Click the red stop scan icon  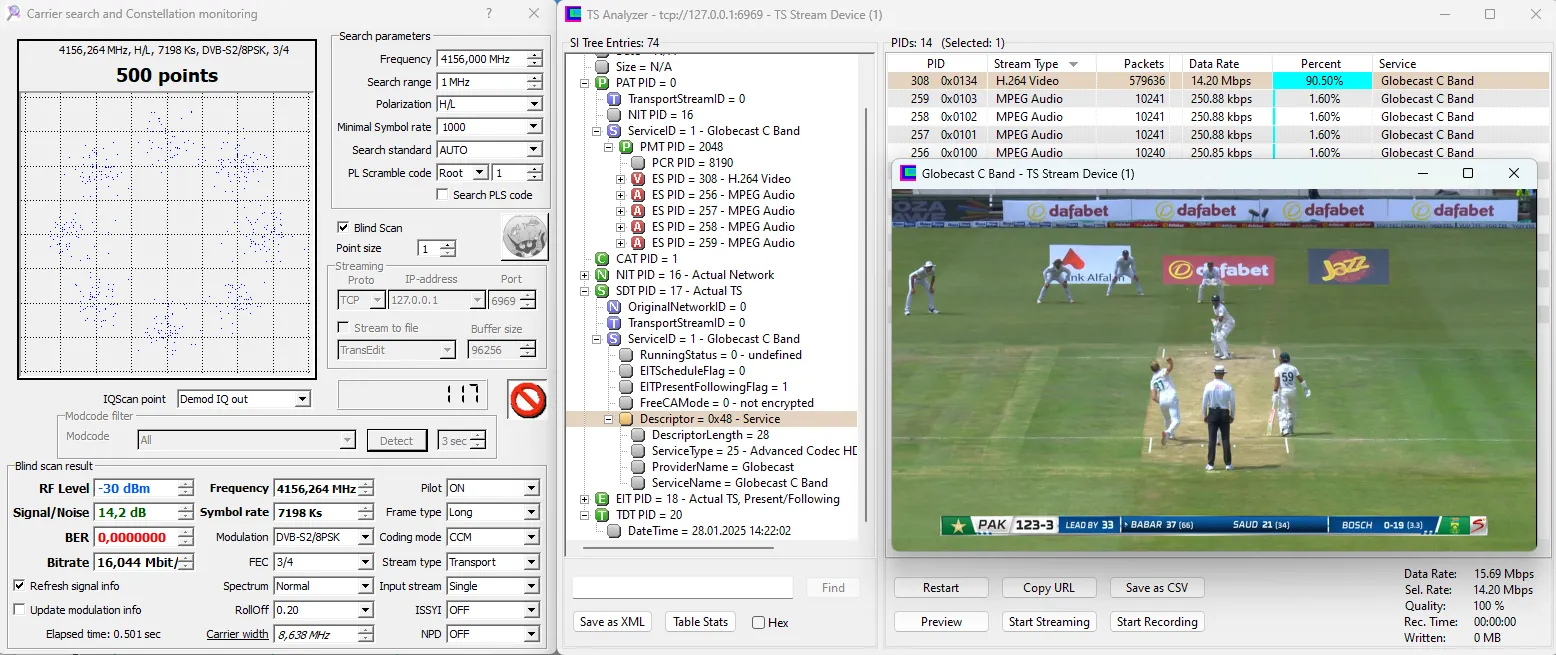[x=527, y=399]
